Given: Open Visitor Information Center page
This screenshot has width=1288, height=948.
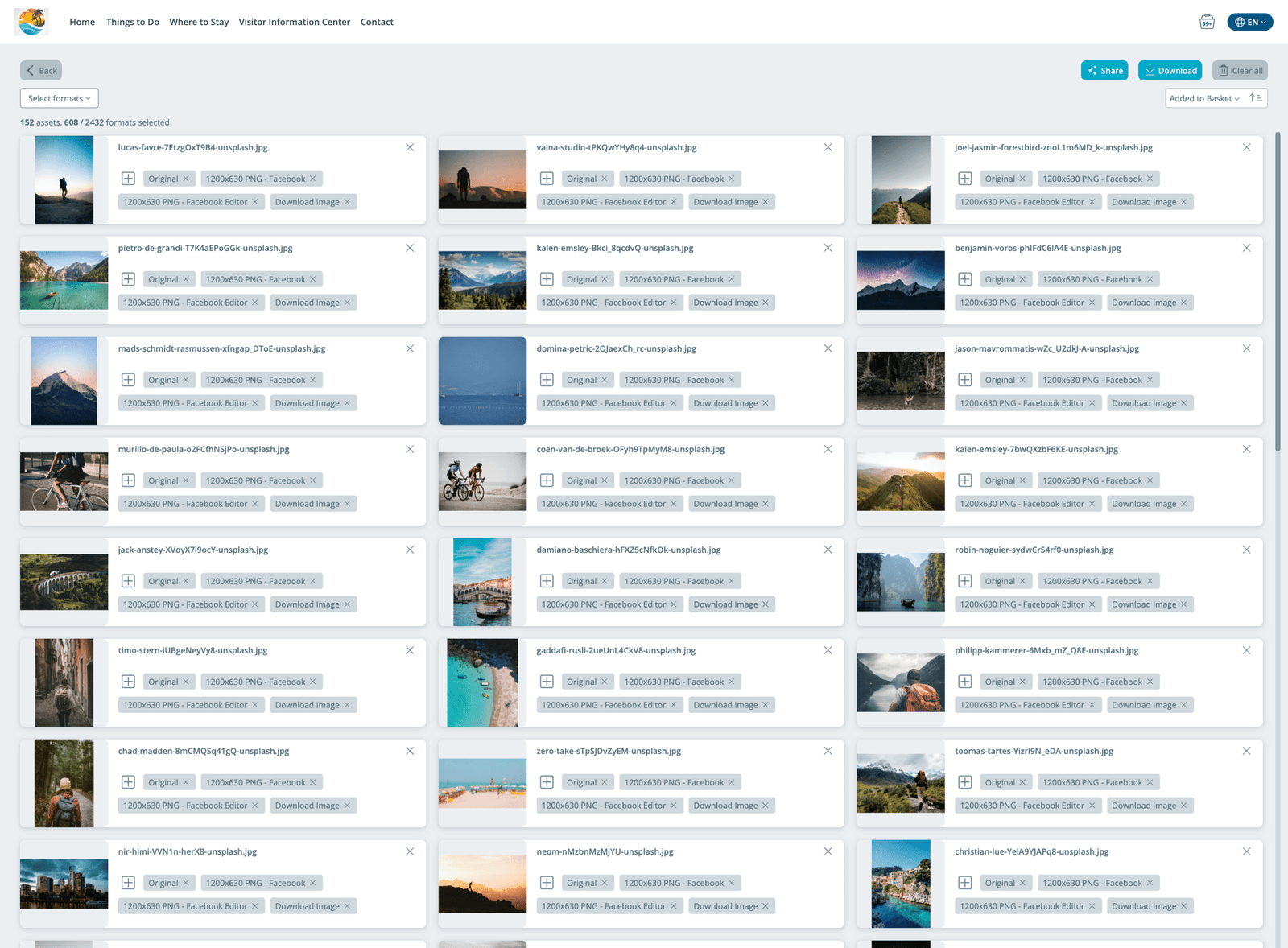Looking at the screenshot, I should 294,22.
